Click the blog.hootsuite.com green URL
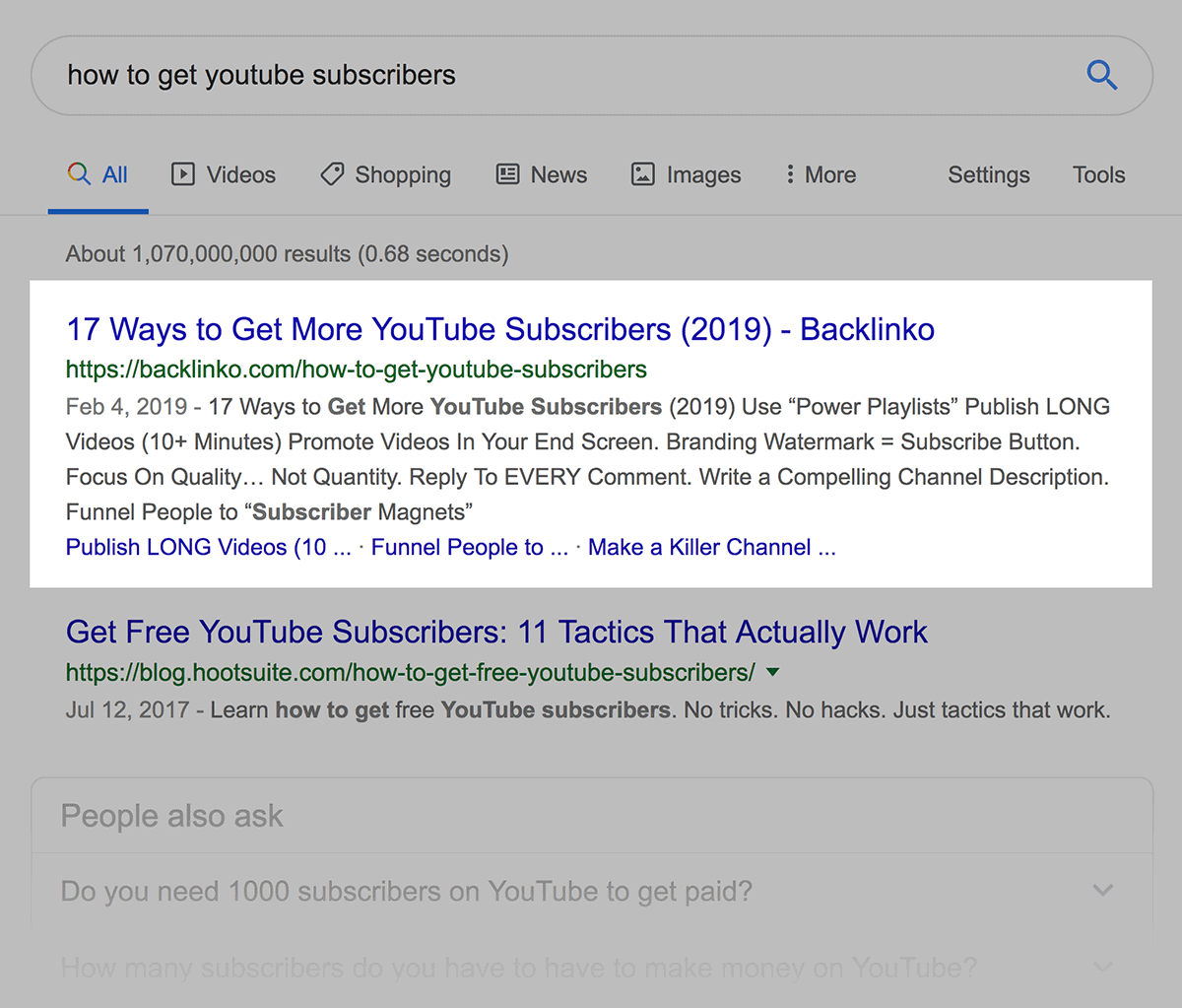This screenshot has height=1008, width=1182. tap(411, 673)
